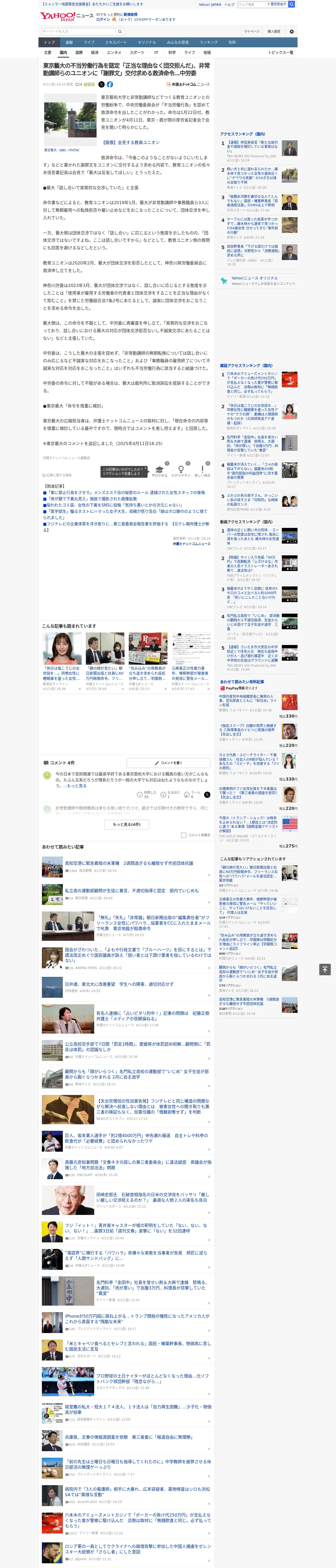Open the ライブ main tab
Image resolution: width=336 pixels, height=1568 pixels.
89,43
